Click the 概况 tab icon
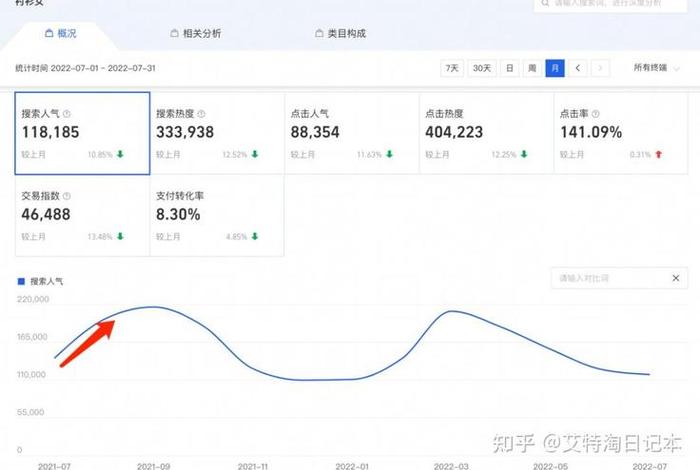 tap(49, 33)
